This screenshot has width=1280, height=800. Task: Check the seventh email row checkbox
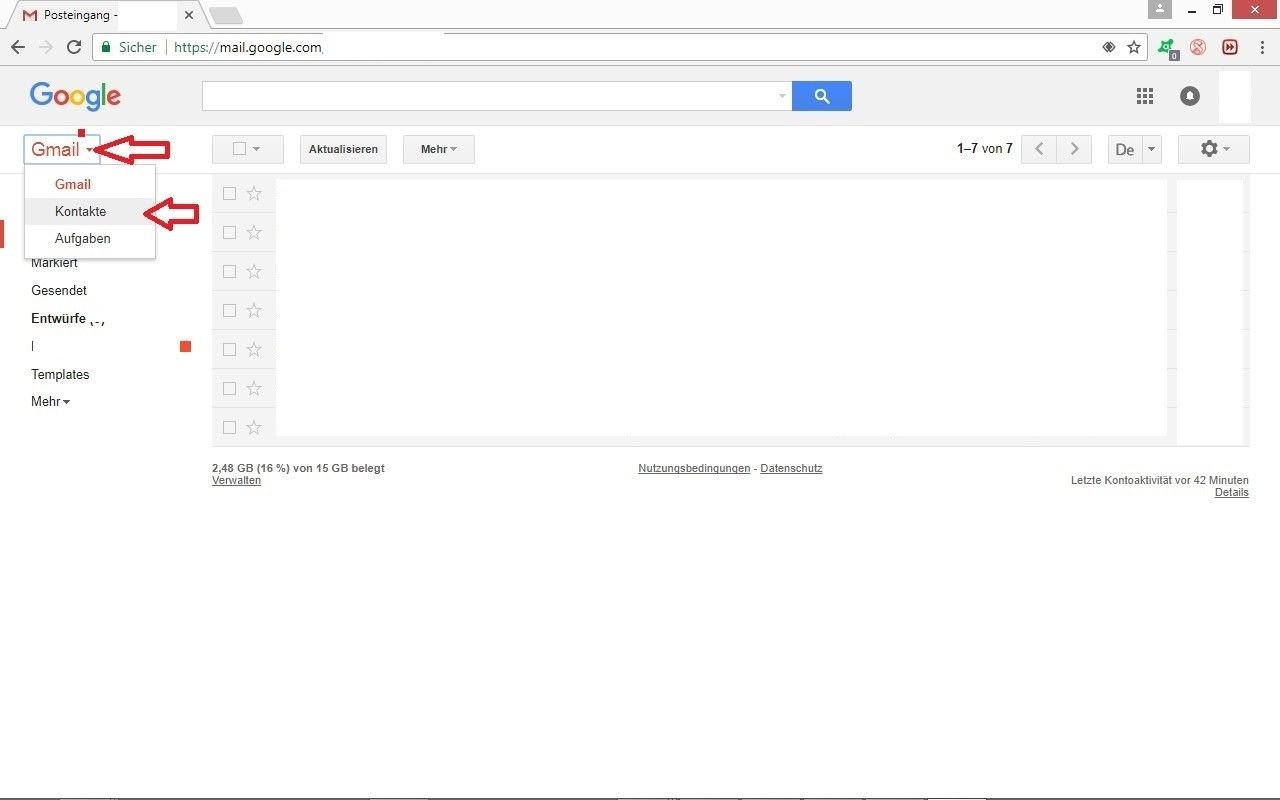click(230, 428)
